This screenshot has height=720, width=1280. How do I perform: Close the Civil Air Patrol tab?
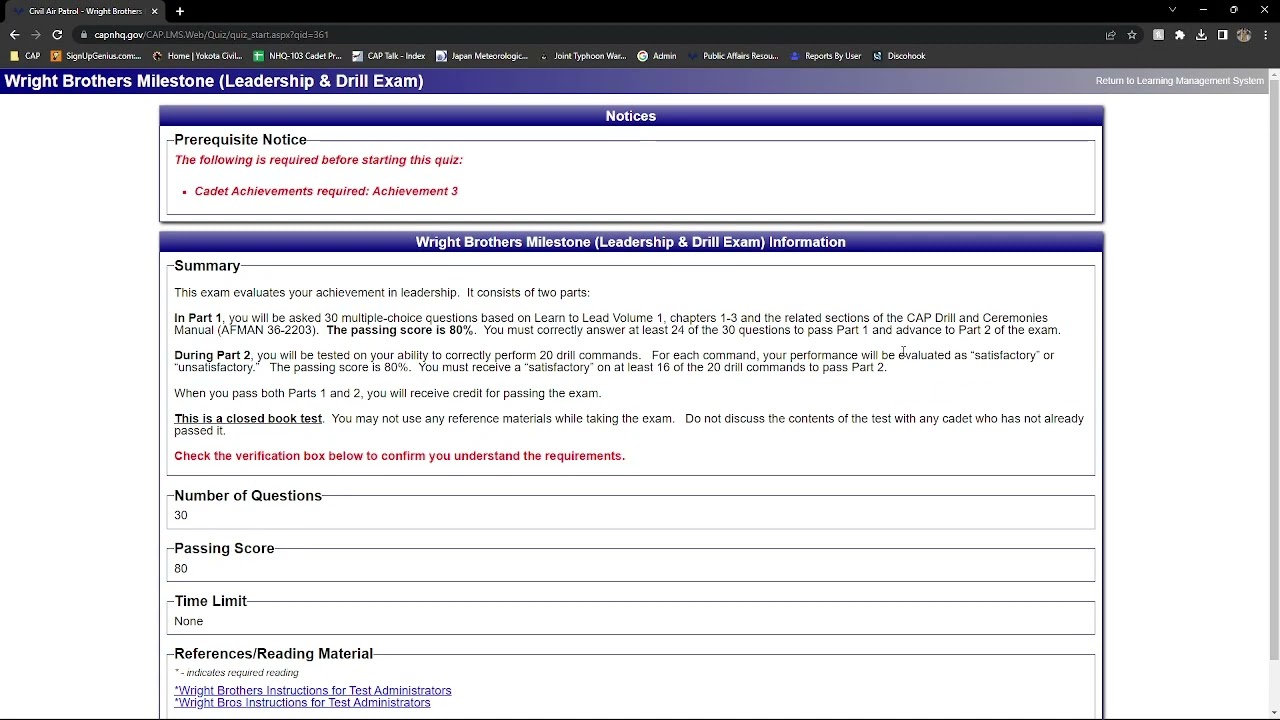tap(155, 11)
